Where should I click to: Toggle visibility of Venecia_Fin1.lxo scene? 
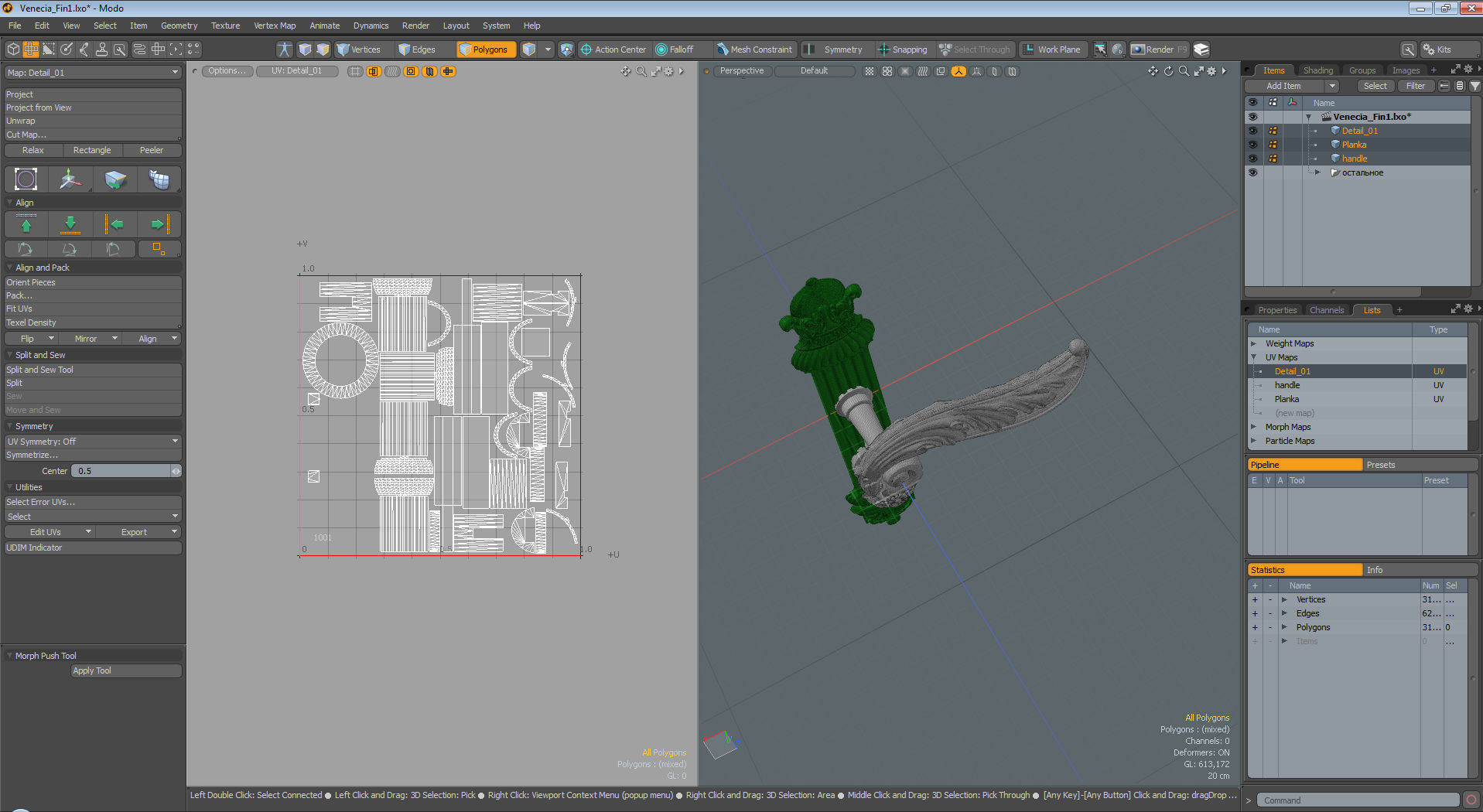pyautogui.click(x=1252, y=117)
